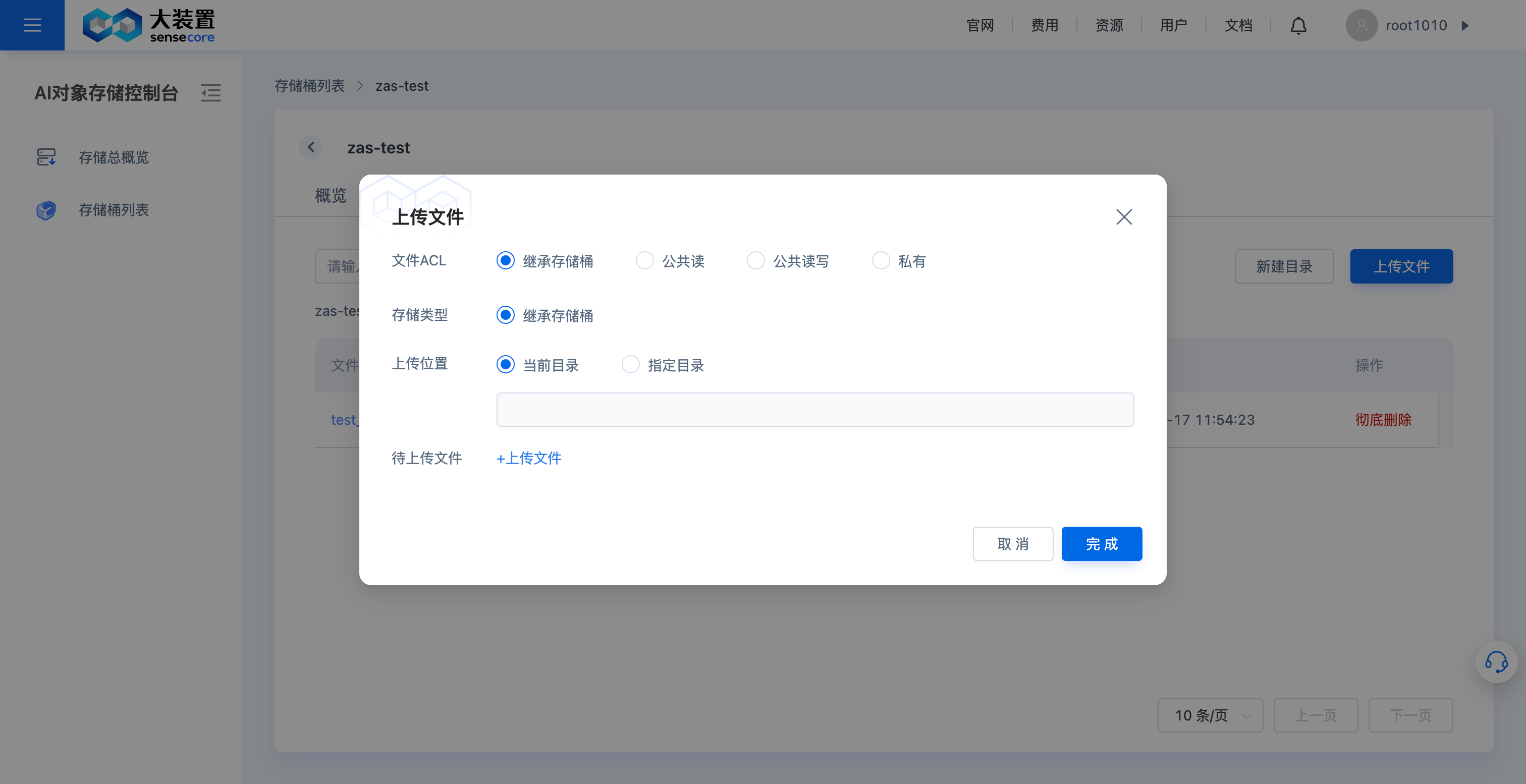Open 费用 in the top navigation
1526x784 pixels.
[x=1045, y=25]
